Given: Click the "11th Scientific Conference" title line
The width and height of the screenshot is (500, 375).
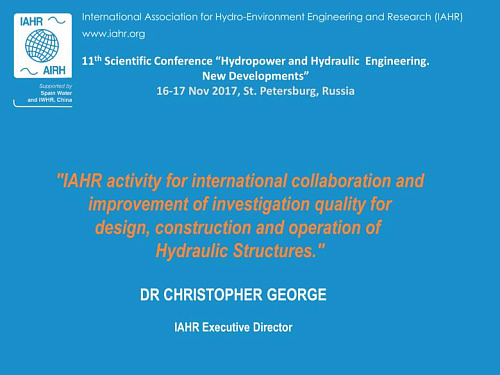Looking at the screenshot, I should click(256, 61).
